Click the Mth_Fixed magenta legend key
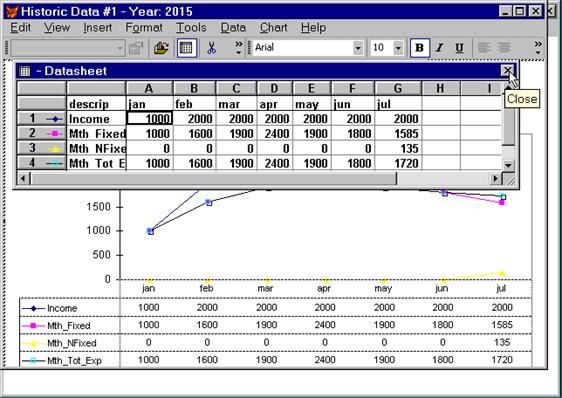The width and height of the screenshot is (562, 398). pyautogui.click(x=33, y=326)
